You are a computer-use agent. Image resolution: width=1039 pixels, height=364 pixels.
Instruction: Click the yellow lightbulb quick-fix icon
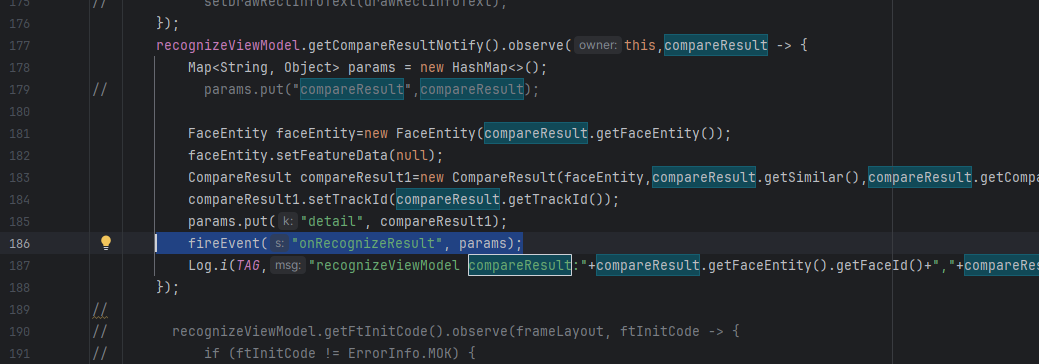coord(106,243)
